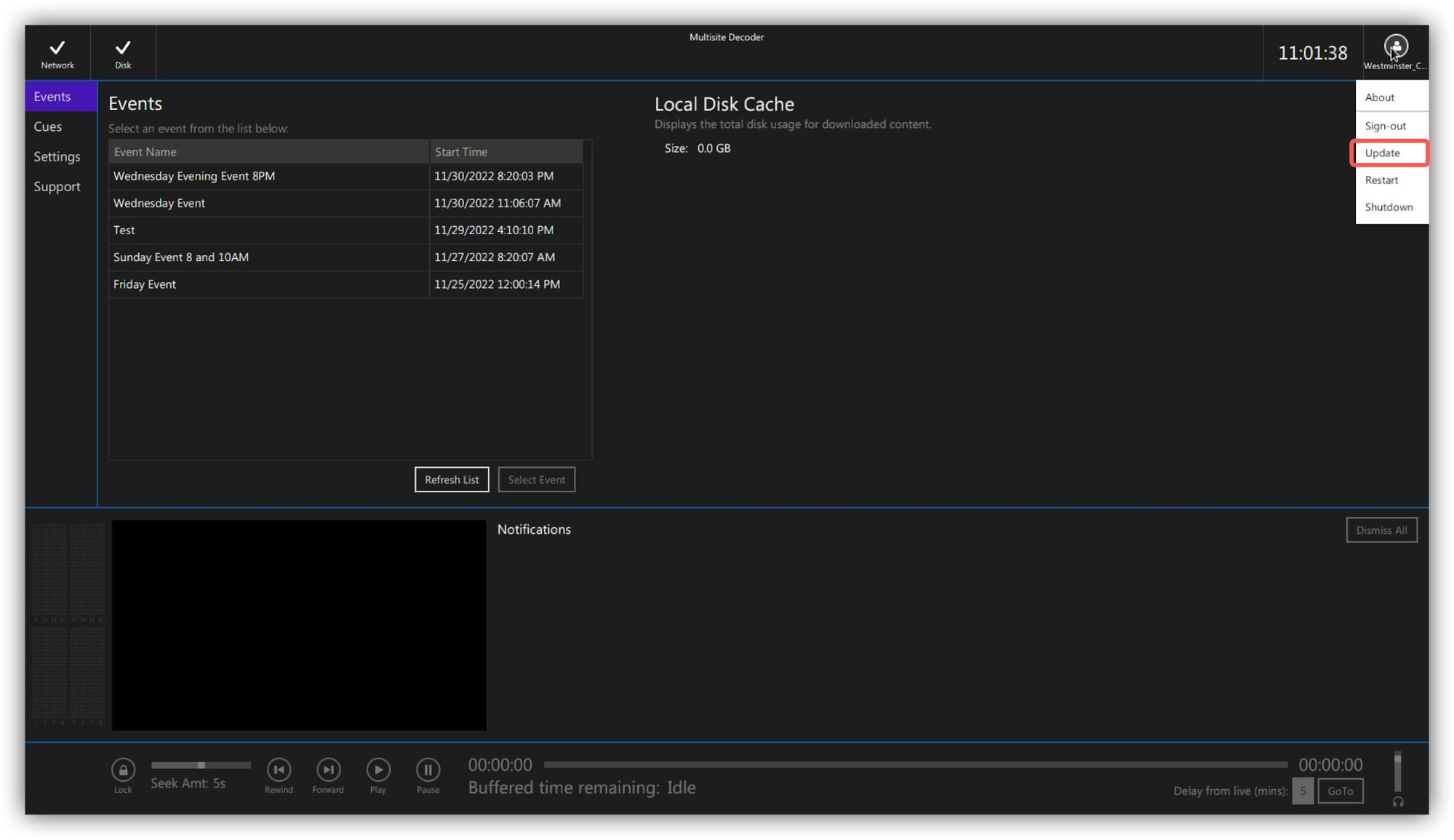Choose Update from the user menu
The image size is (1454, 840).
1382,153
